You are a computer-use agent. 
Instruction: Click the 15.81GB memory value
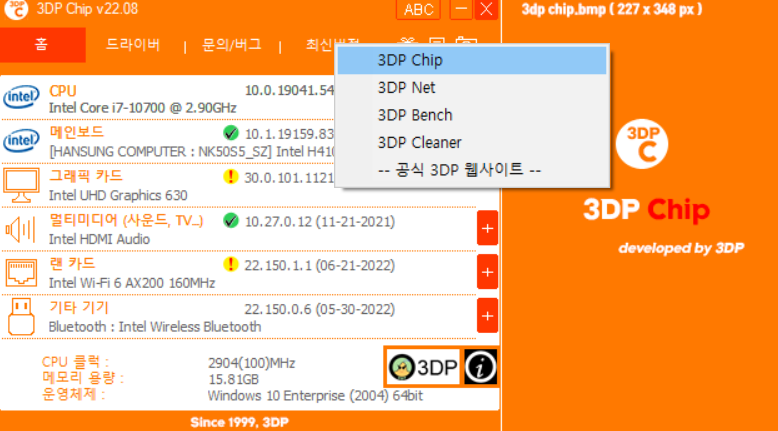[233, 379]
